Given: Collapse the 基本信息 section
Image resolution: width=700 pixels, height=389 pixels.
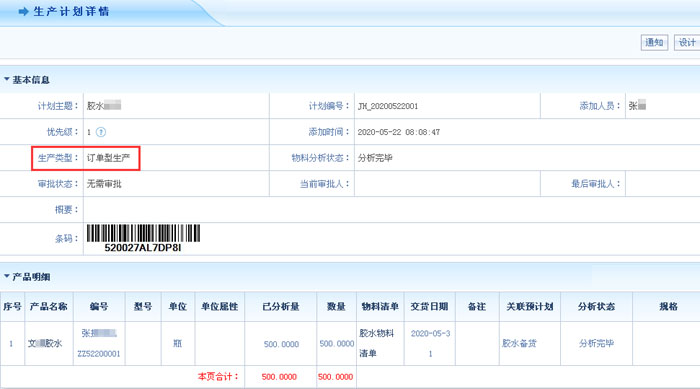Looking at the screenshot, I should [x=7, y=79].
